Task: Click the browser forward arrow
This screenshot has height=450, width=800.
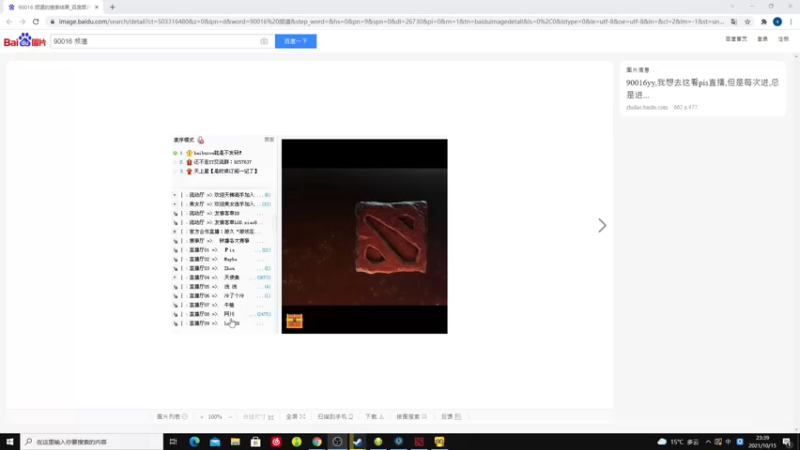Action: (x=22, y=21)
